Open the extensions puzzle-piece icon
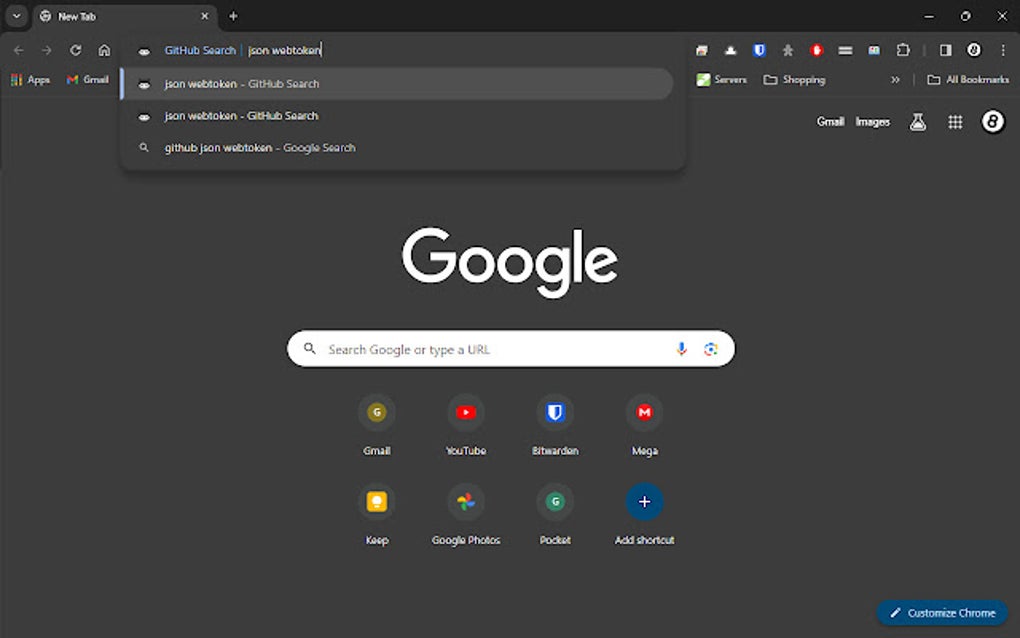Image resolution: width=1020 pixels, height=638 pixels. [x=903, y=50]
